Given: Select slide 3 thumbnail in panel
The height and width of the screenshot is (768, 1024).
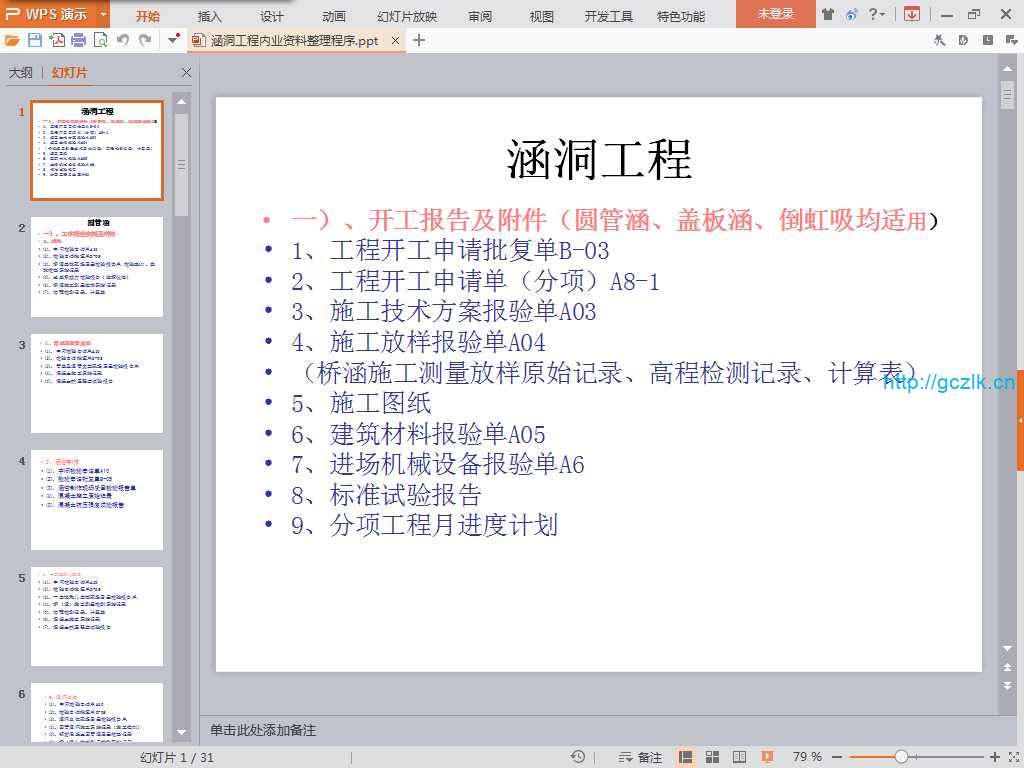Looking at the screenshot, I should click(x=97, y=384).
